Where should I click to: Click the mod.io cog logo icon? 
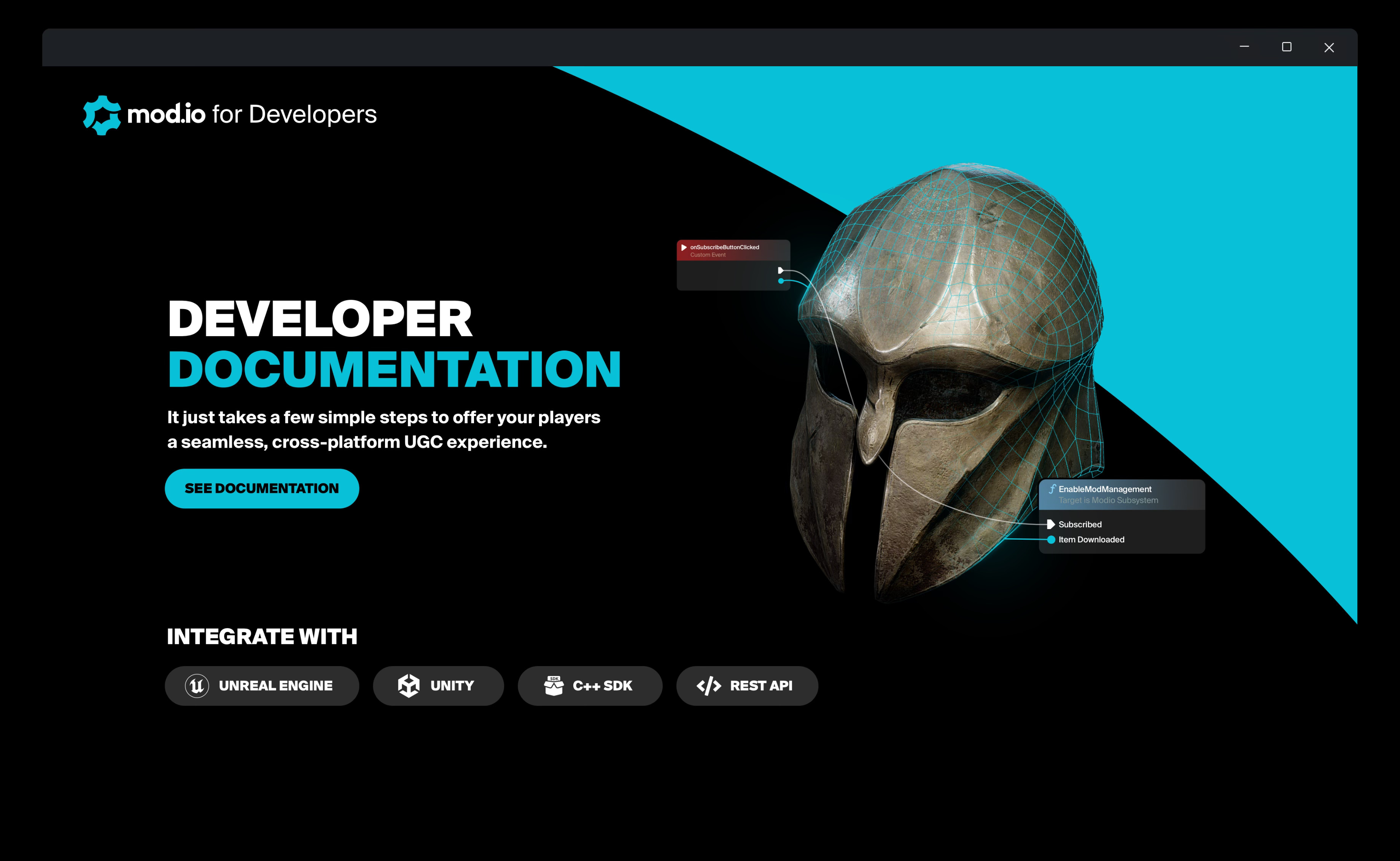pyautogui.click(x=102, y=115)
